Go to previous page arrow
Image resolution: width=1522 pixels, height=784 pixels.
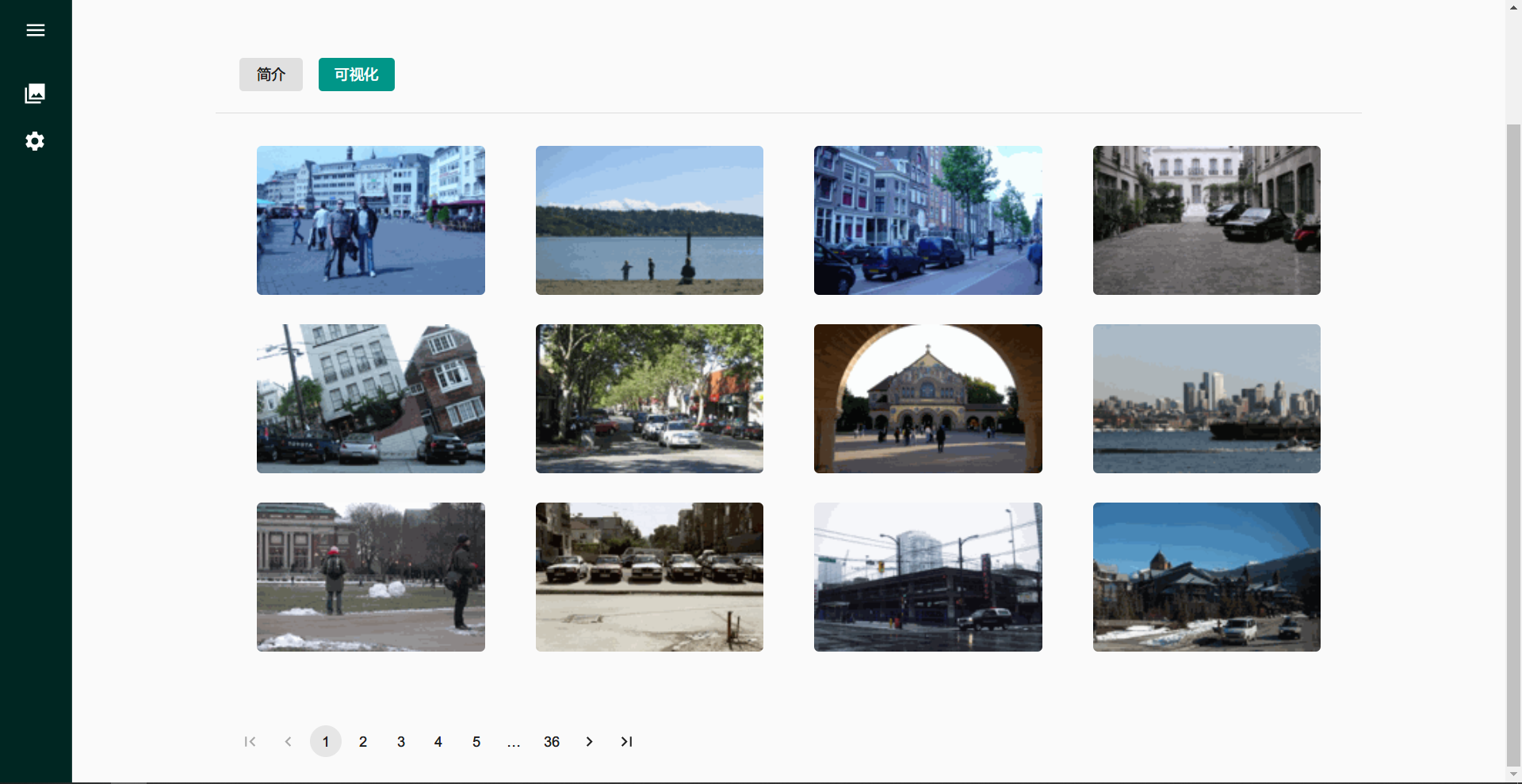(x=288, y=741)
